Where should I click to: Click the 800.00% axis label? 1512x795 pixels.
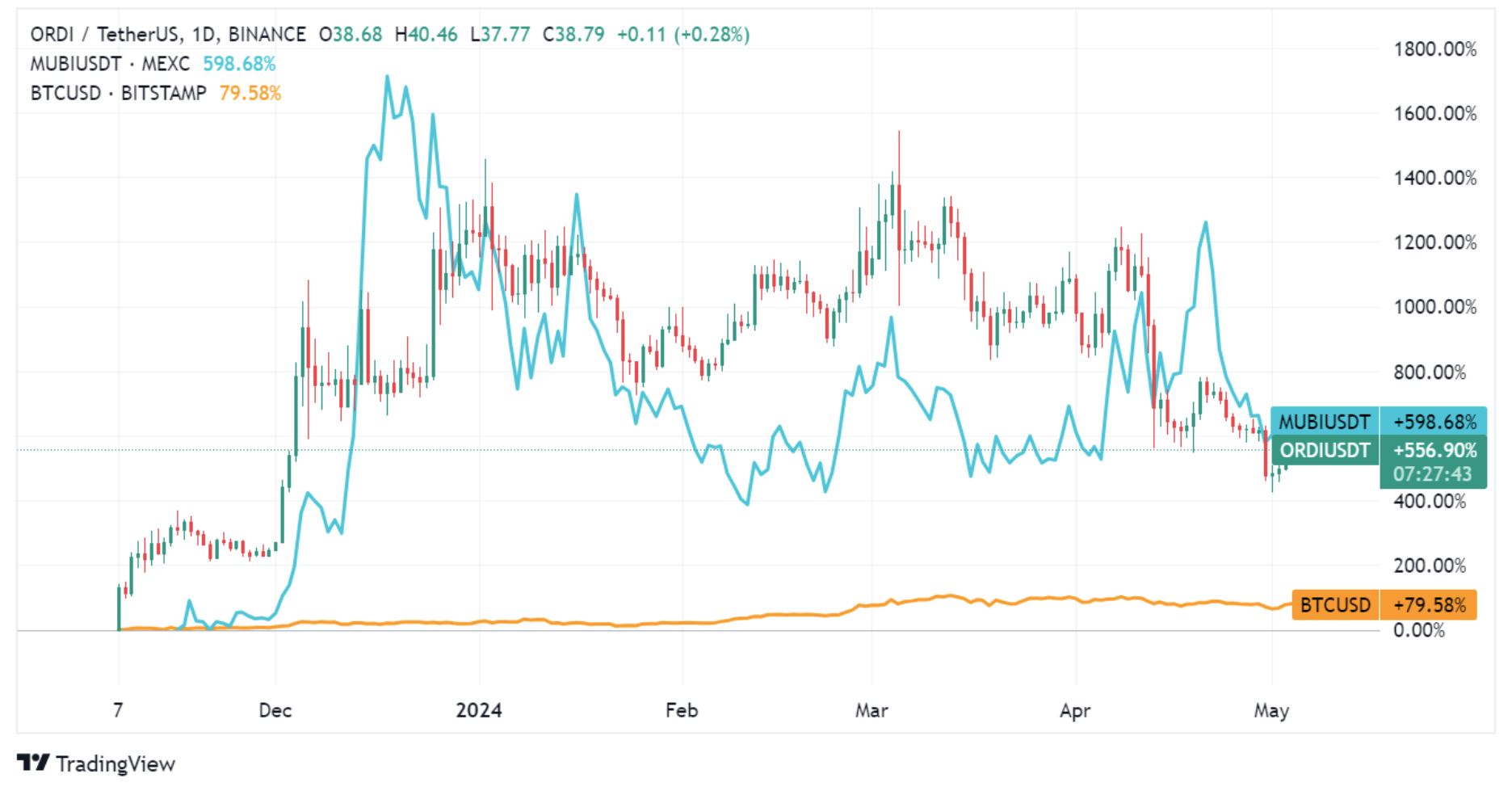pos(1430,372)
